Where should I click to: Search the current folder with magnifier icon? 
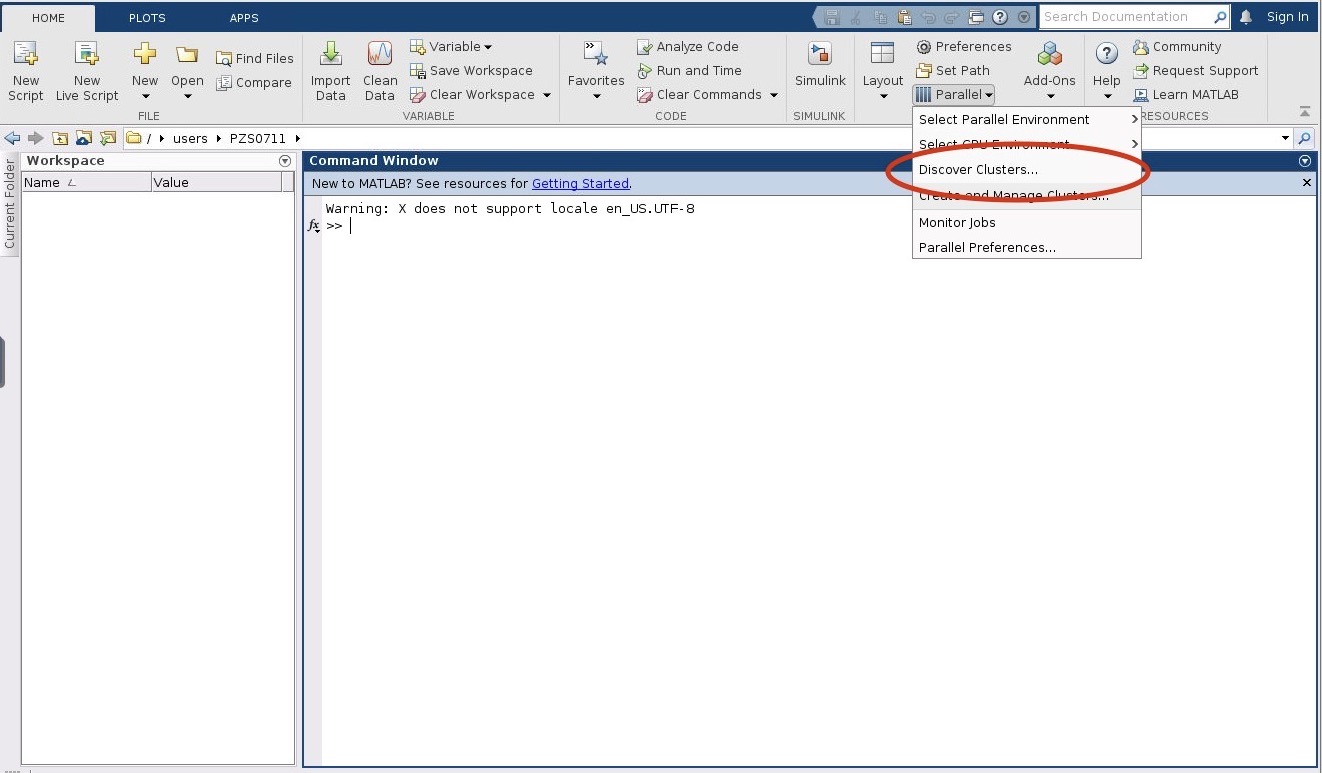pyautogui.click(x=1304, y=138)
